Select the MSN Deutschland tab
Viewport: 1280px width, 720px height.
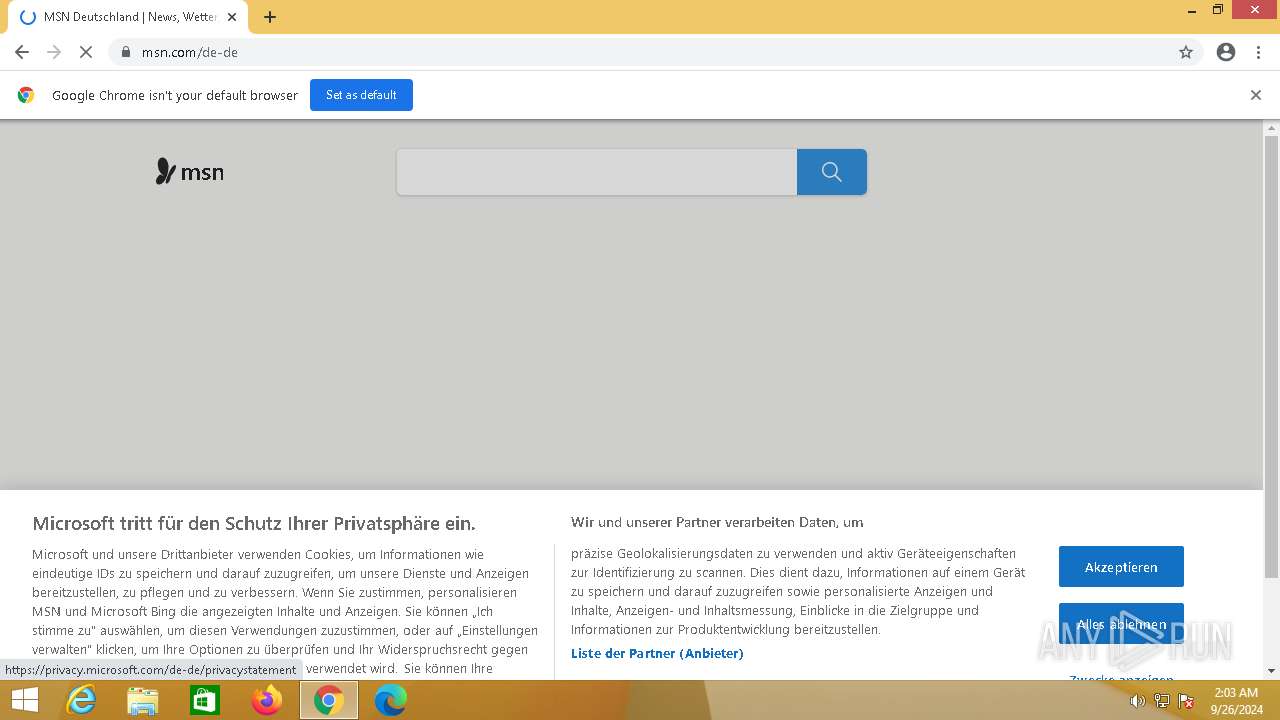point(128,17)
